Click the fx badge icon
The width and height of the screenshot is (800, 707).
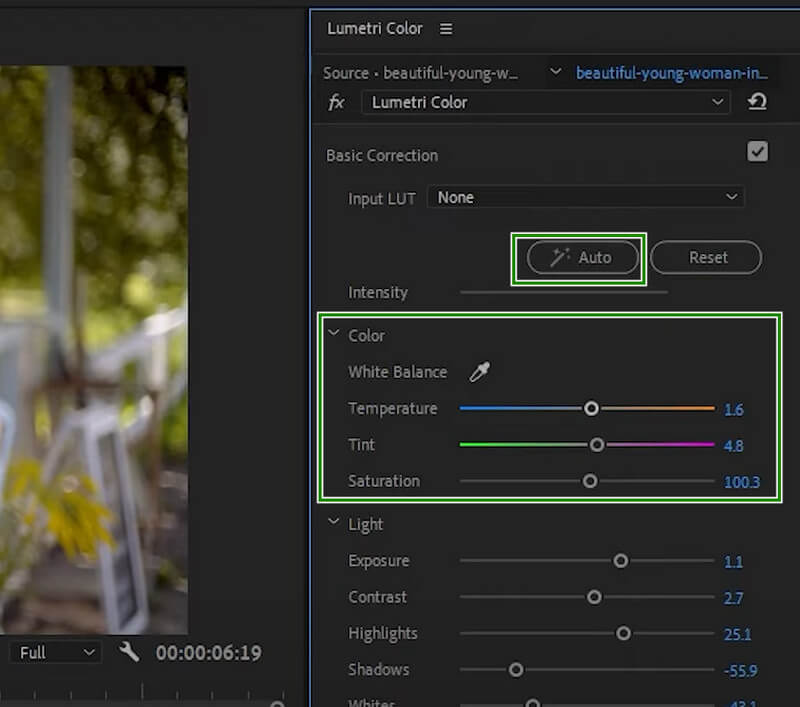337,102
